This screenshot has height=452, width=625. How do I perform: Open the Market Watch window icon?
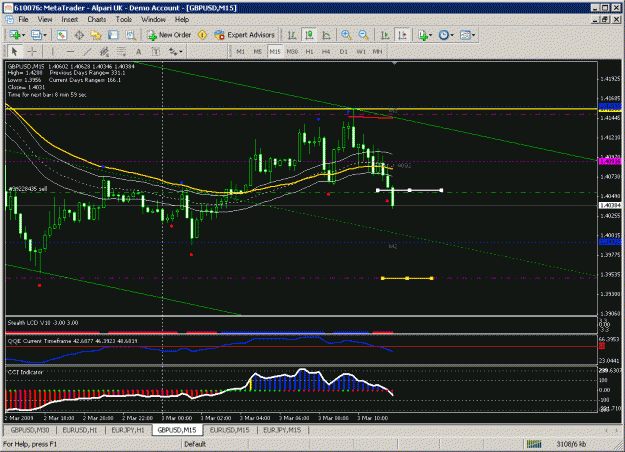(61, 35)
